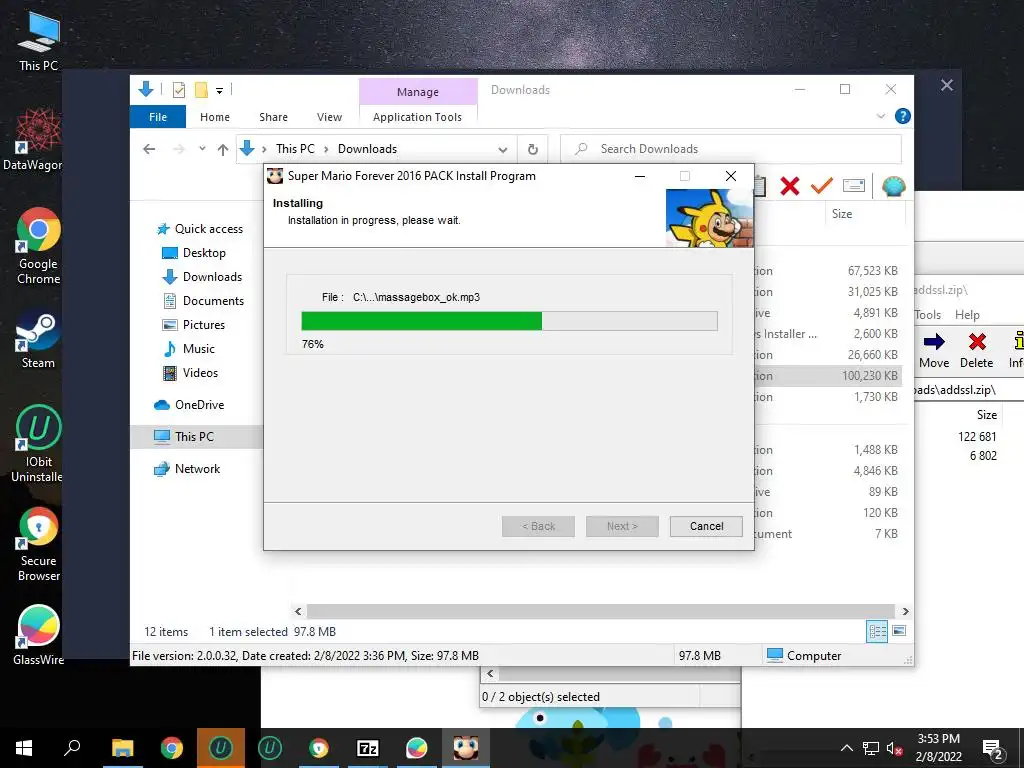Open Chrome from the taskbar
1024x768 pixels.
pos(172,748)
